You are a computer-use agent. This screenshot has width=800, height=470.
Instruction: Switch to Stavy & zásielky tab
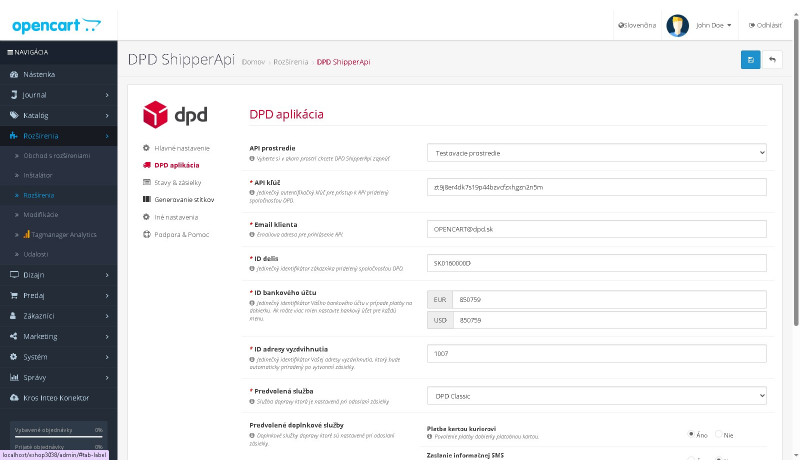point(178,182)
